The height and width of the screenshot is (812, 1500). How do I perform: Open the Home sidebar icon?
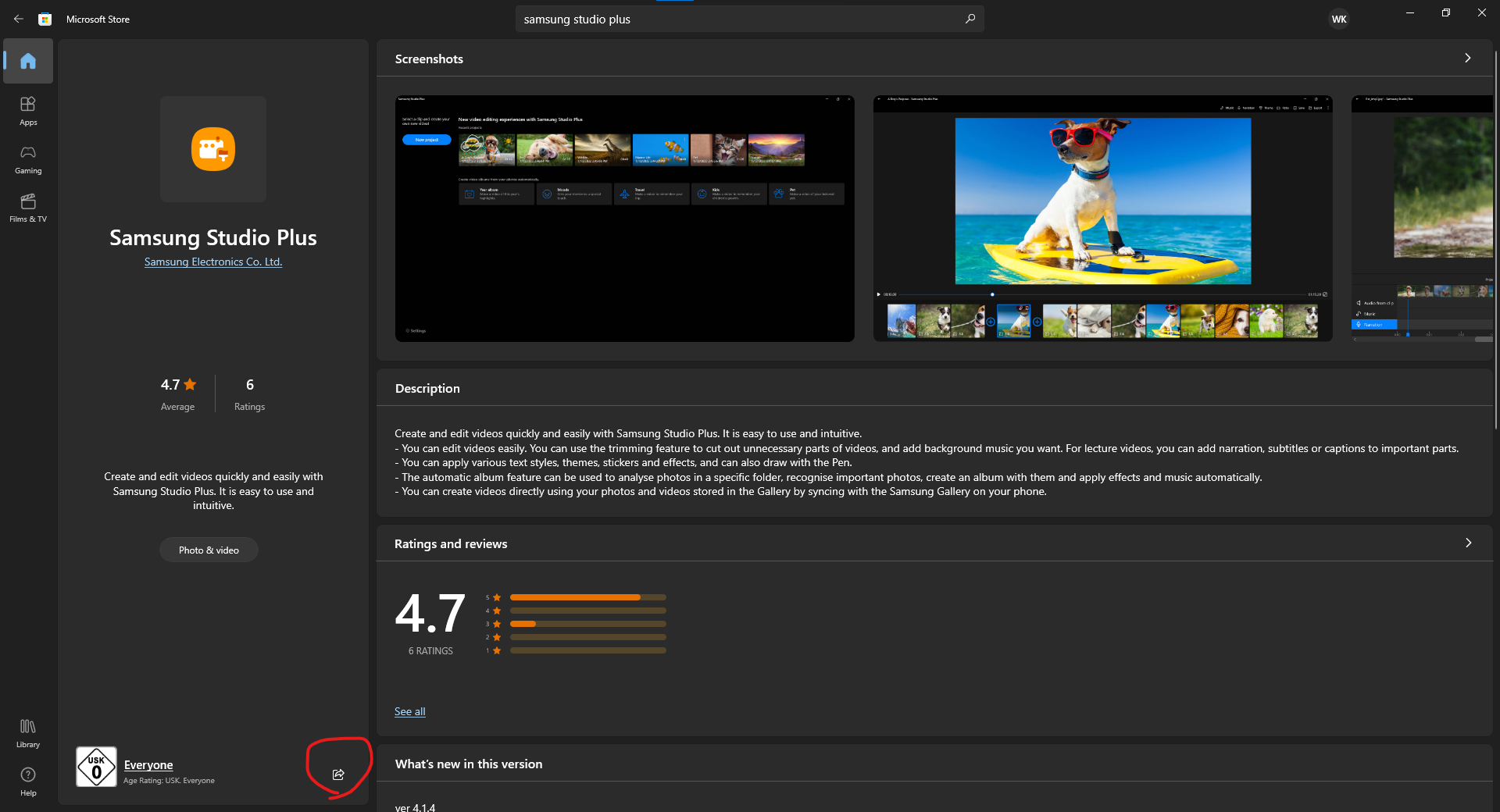click(28, 61)
